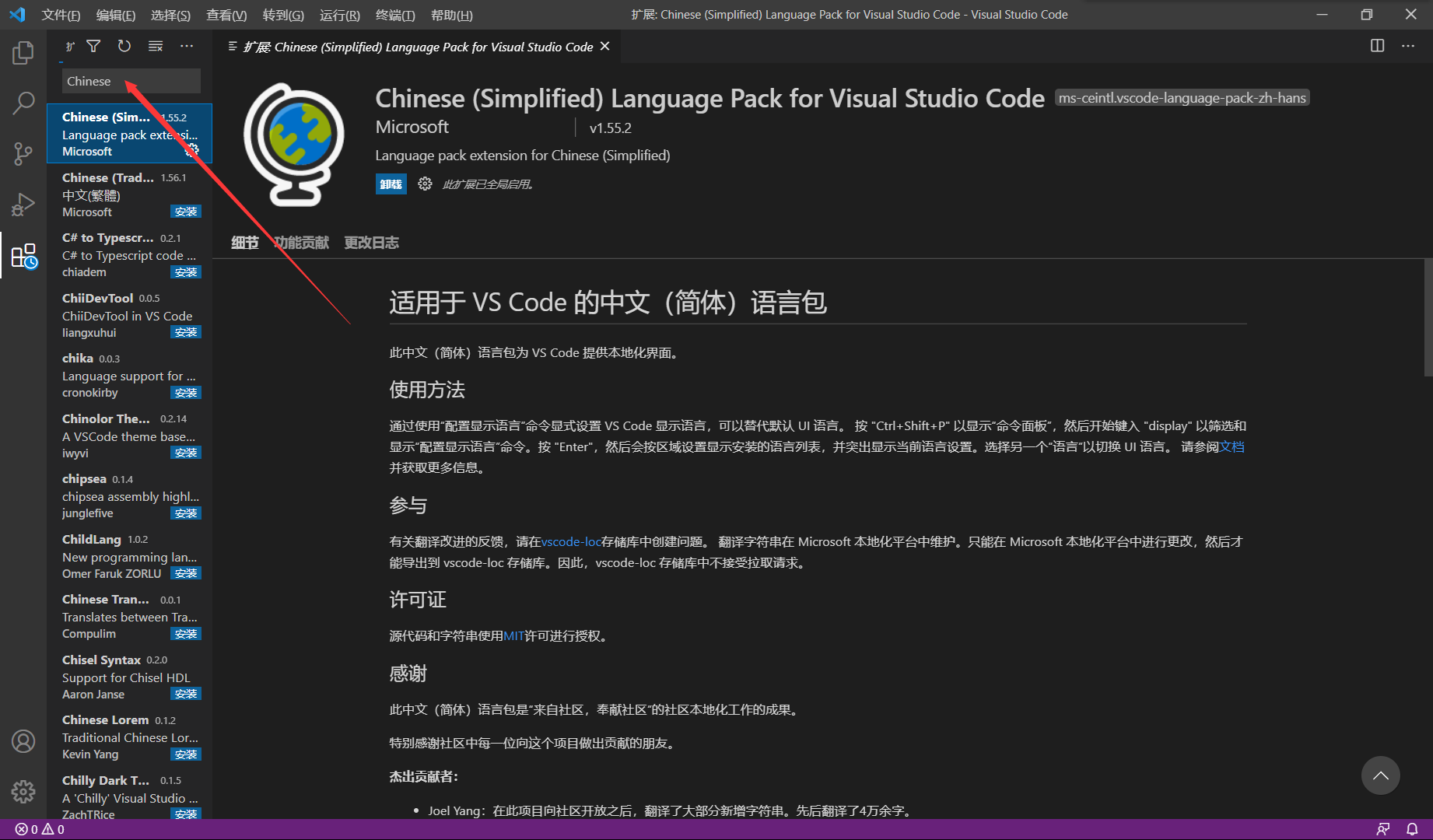Switch to the 细节 details tab
Screen dimensions: 1433x840
tap(244, 243)
